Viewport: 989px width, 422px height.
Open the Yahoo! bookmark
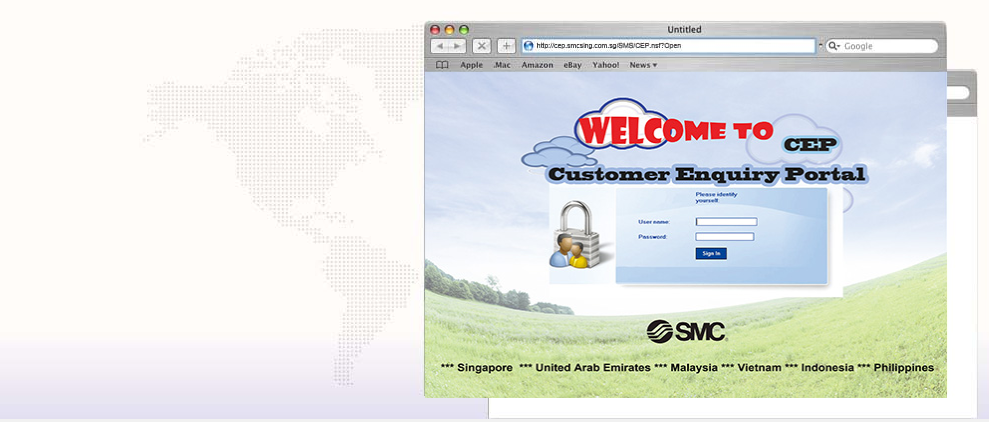(x=606, y=65)
